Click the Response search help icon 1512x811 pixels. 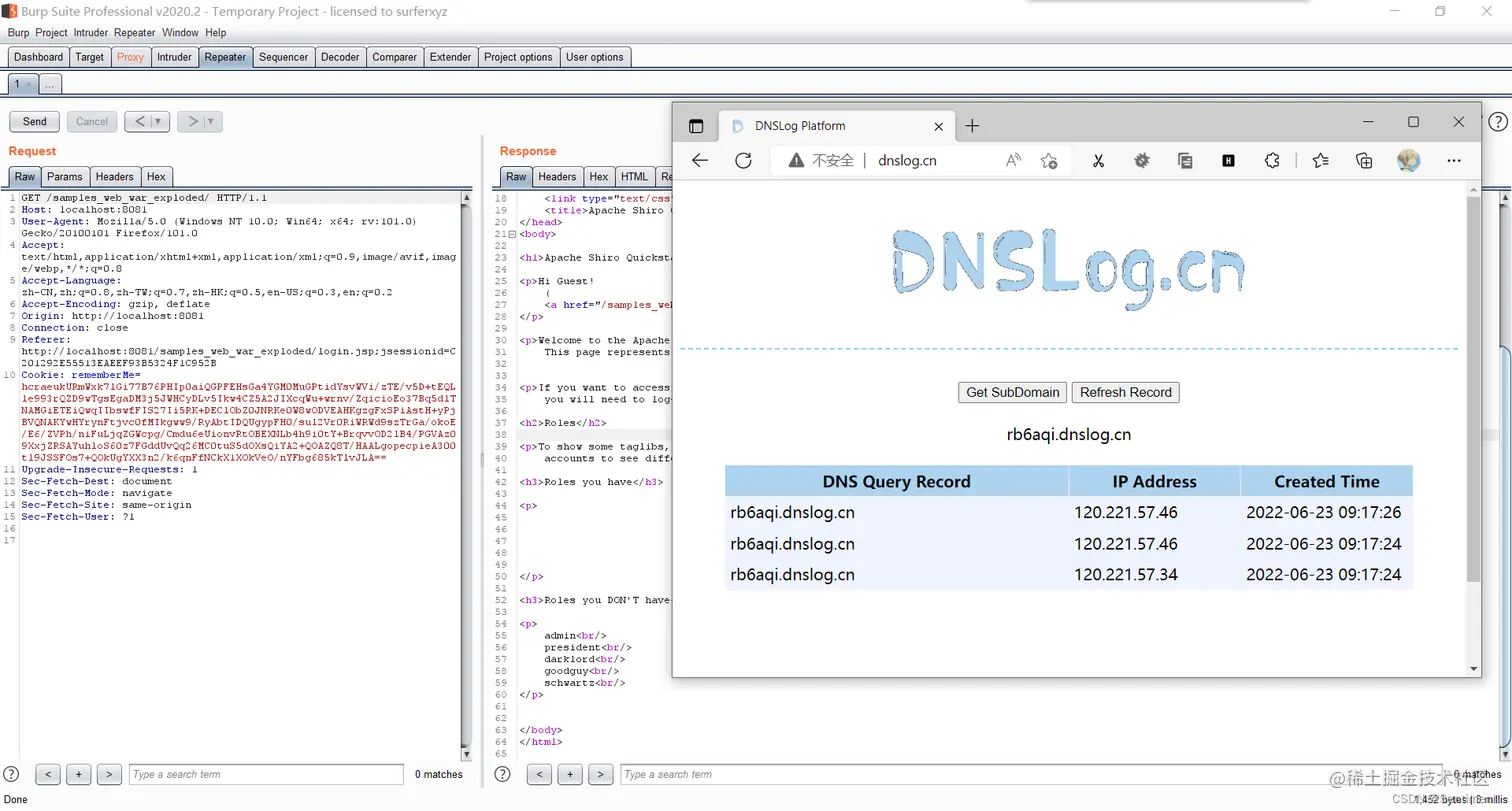tap(503, 774)
